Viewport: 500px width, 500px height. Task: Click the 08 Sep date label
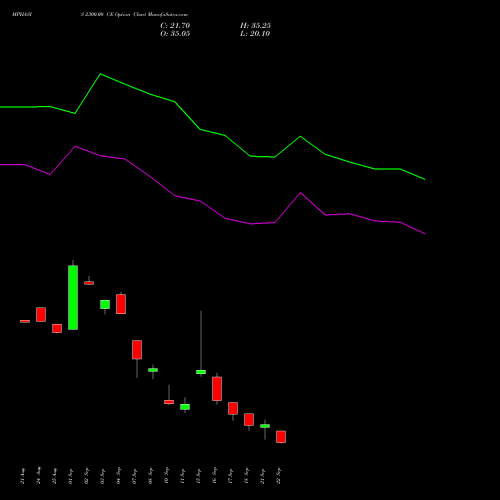pyautogui.click(x=150, y=476)
